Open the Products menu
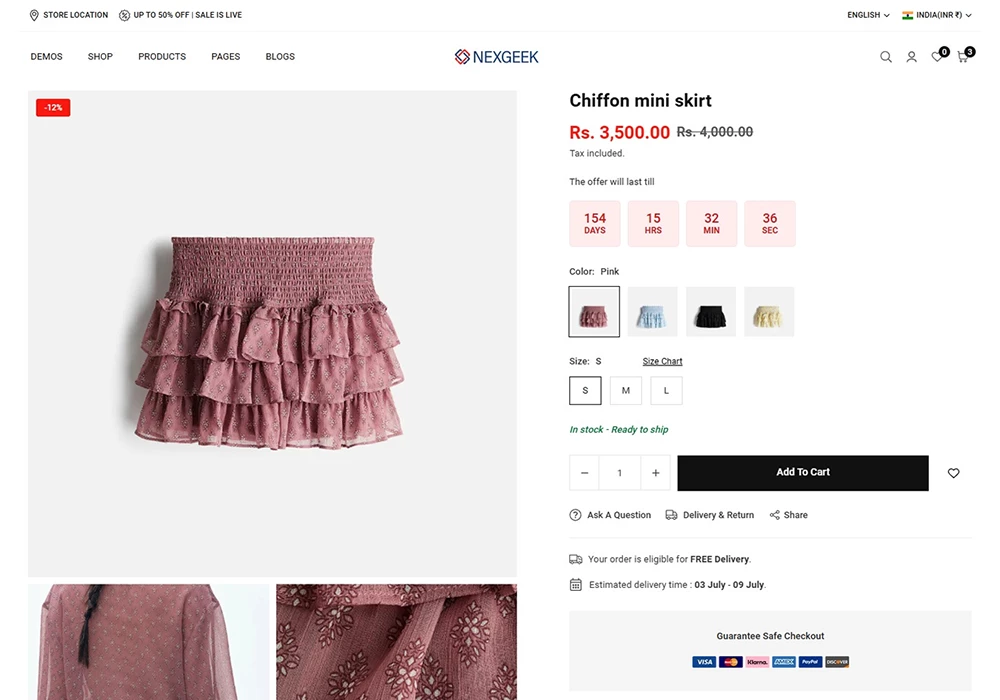 (x=162, y=57)
